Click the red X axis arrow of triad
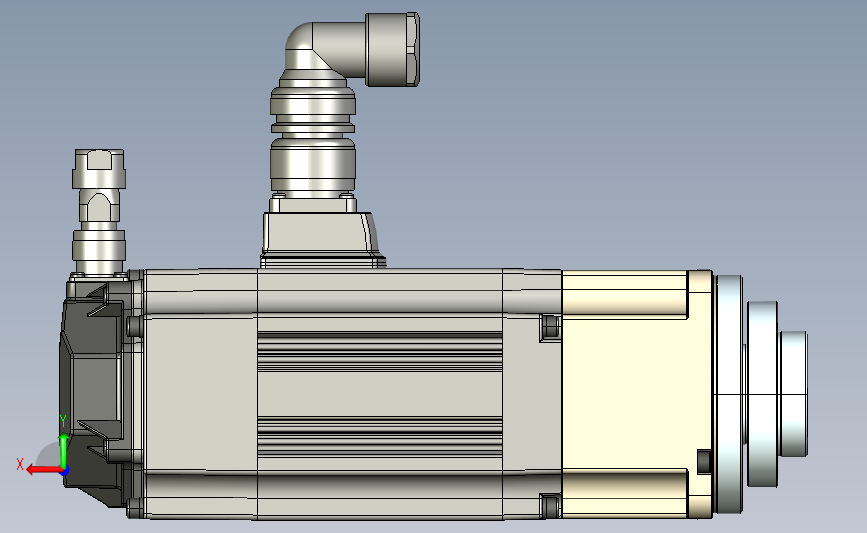The width and height of the screenshot is (867, 533). (x=44, y=470)
